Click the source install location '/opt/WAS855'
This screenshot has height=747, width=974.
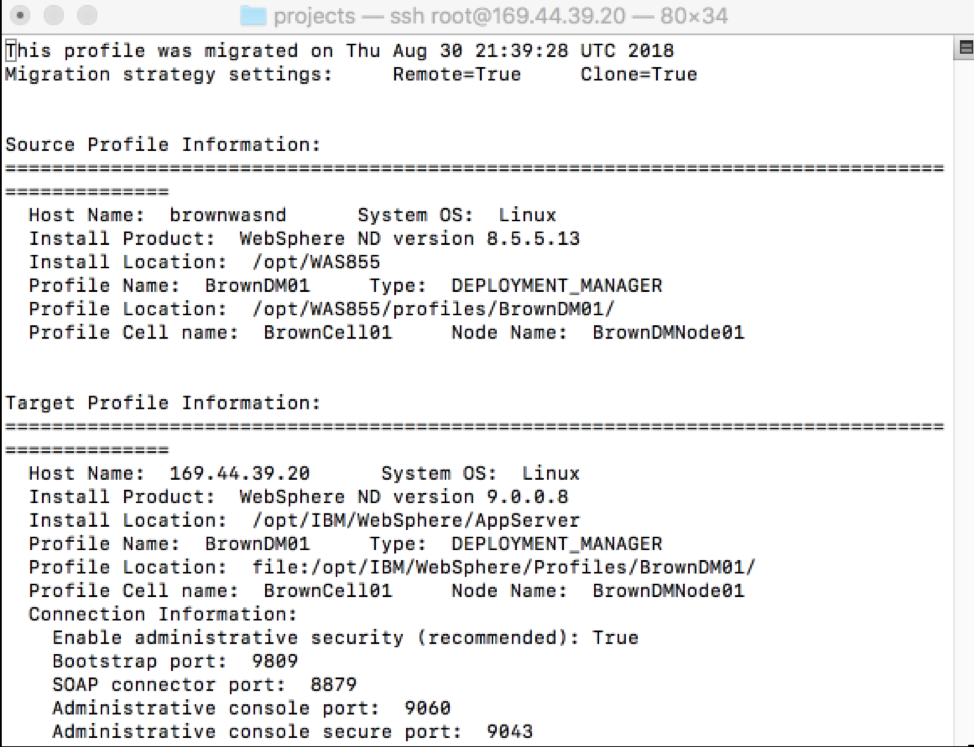point(316,262)
